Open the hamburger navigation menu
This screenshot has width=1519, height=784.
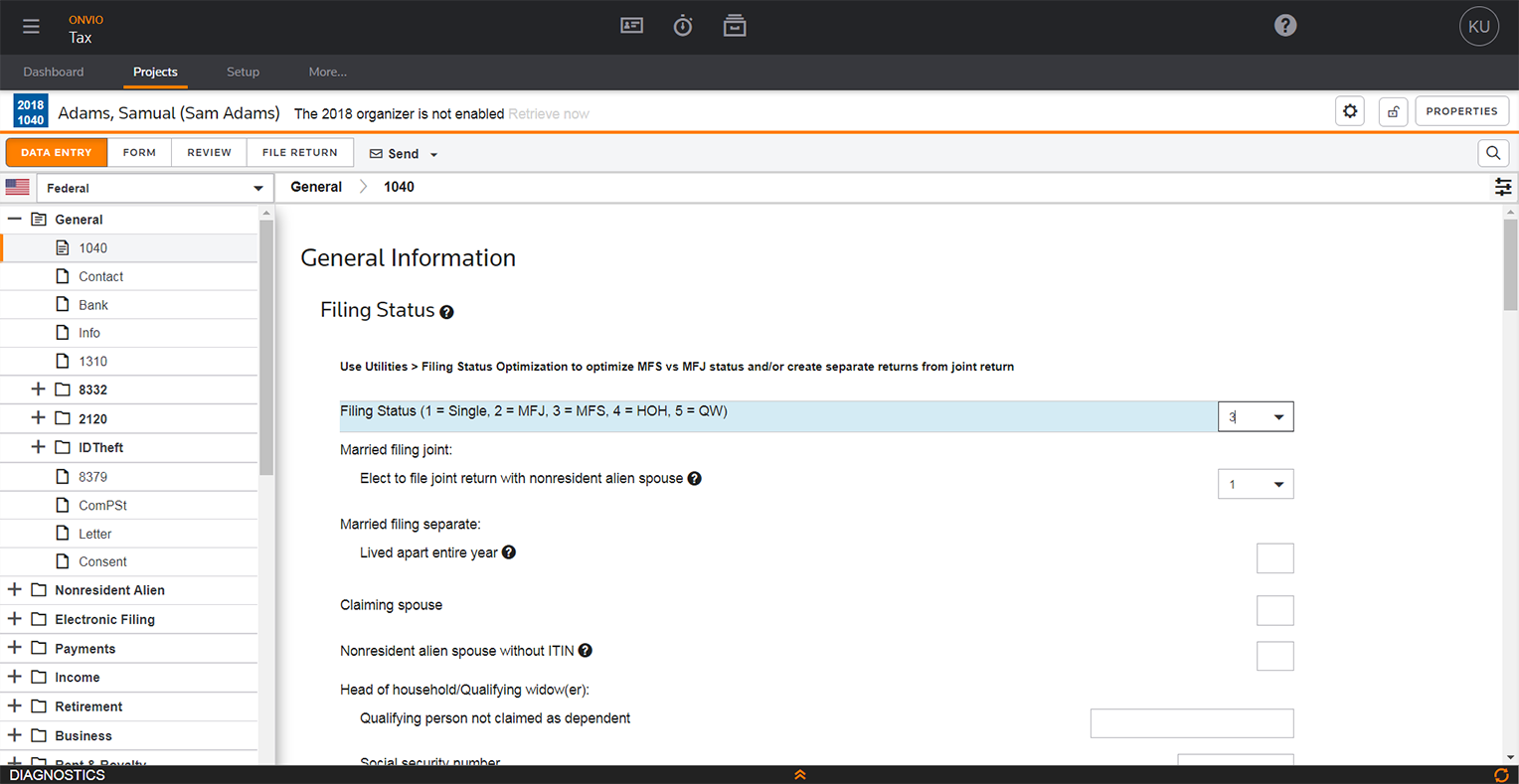(31, 27)
